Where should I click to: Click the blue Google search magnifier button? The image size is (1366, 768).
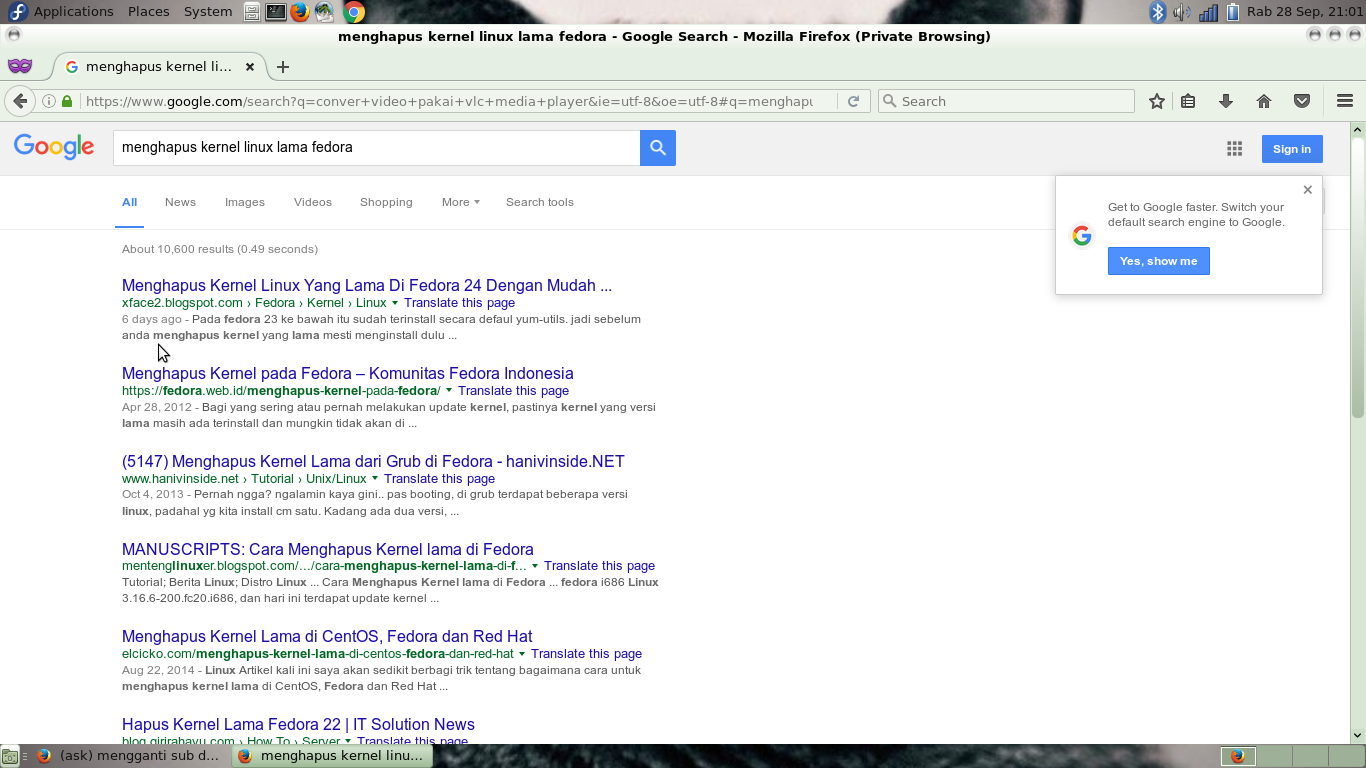pos(658,147)
